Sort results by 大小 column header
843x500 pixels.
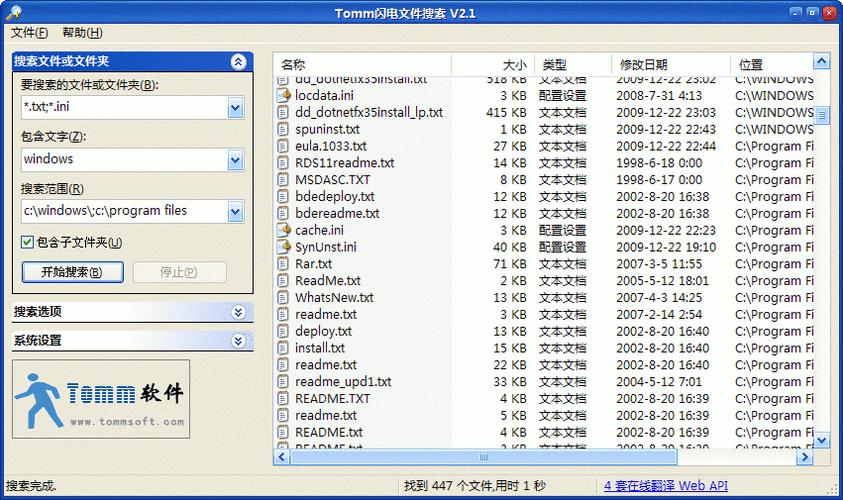coord(492,65)
